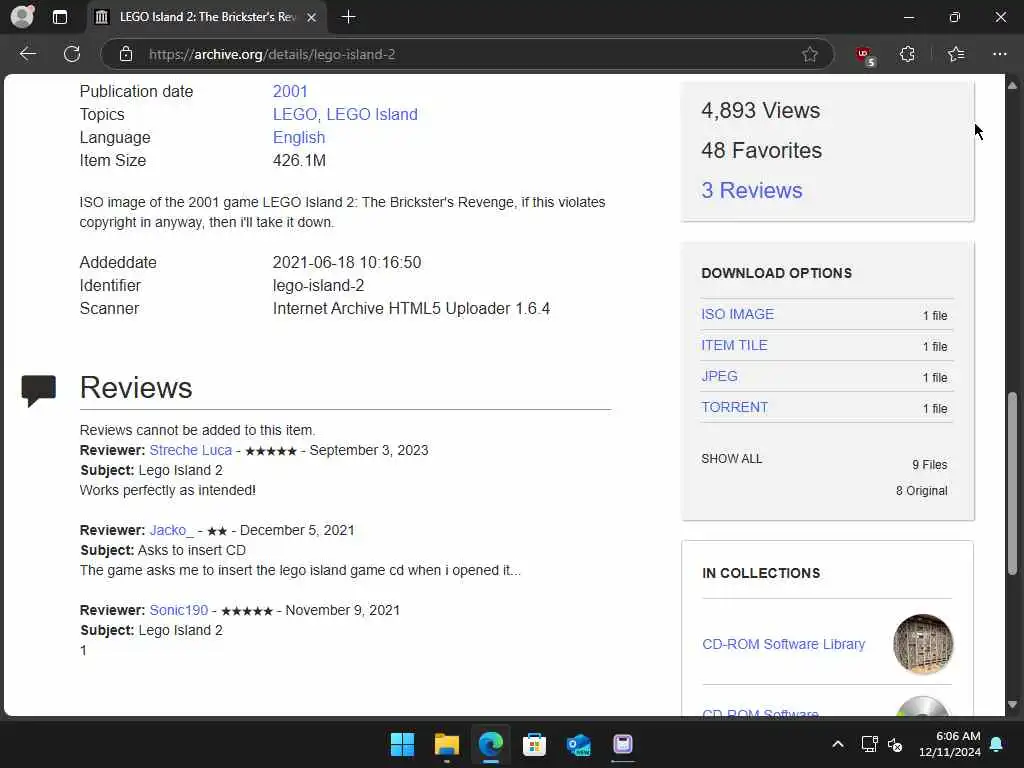The height and width of the screenshot is (768, 1024).
Task: Click the address bar URL field
Action: pos(467,54)
